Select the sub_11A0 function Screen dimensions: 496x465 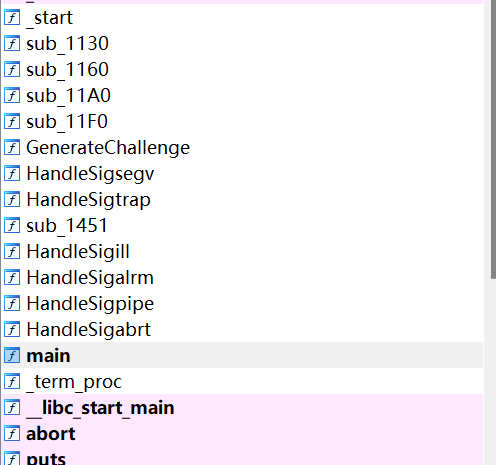(x=243, y=96)
